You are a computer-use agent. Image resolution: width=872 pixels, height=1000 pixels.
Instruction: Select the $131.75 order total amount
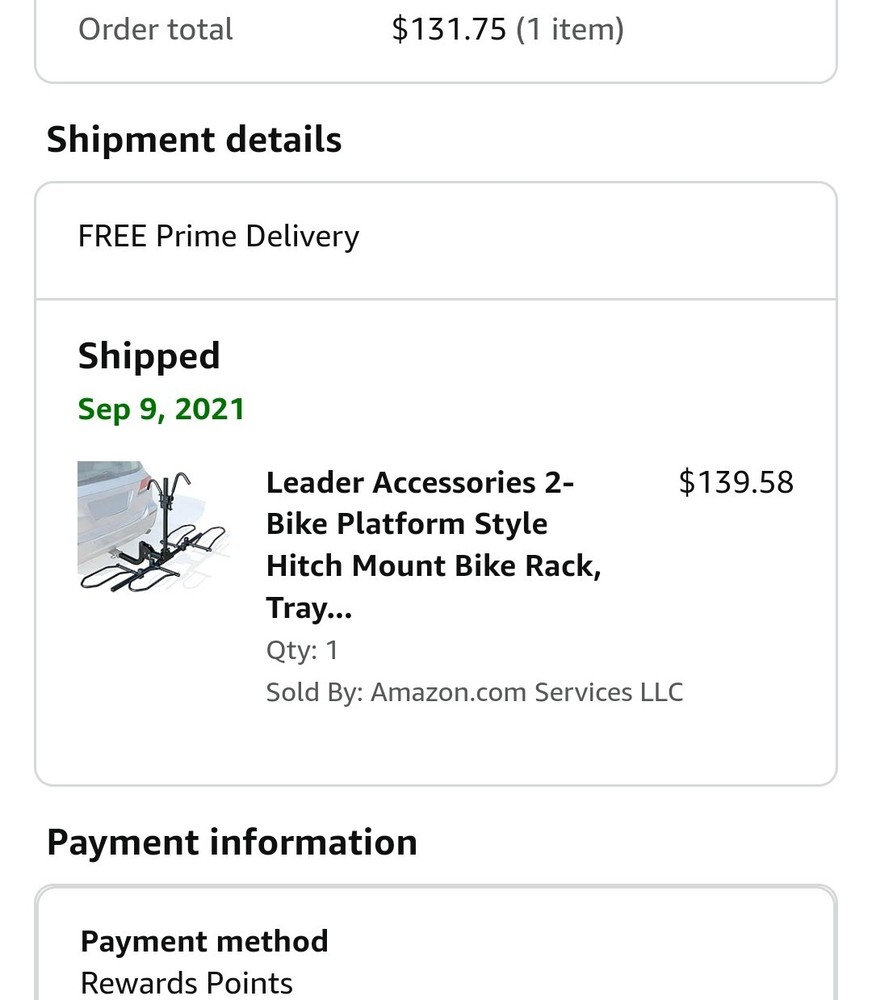coord(449,29)
